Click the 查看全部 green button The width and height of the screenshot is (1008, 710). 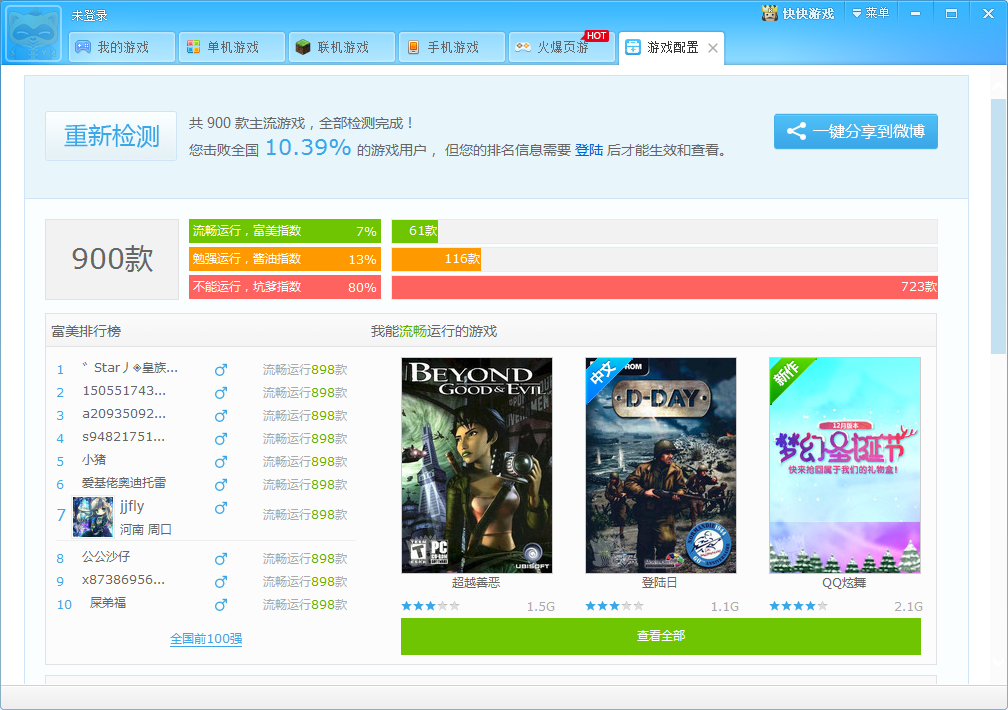661,636
